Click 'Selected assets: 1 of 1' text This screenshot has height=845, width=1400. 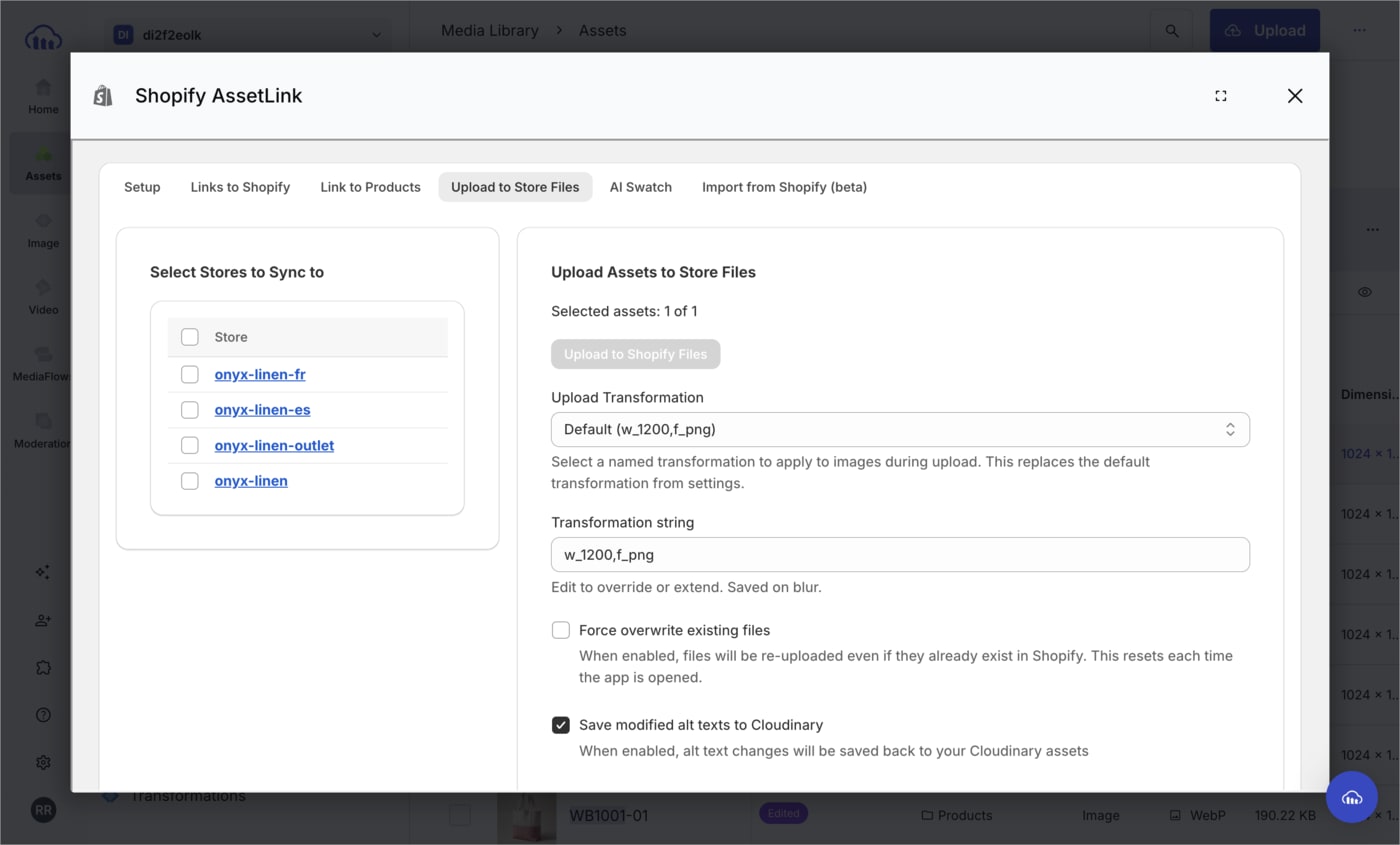click(x=624, y=311)
